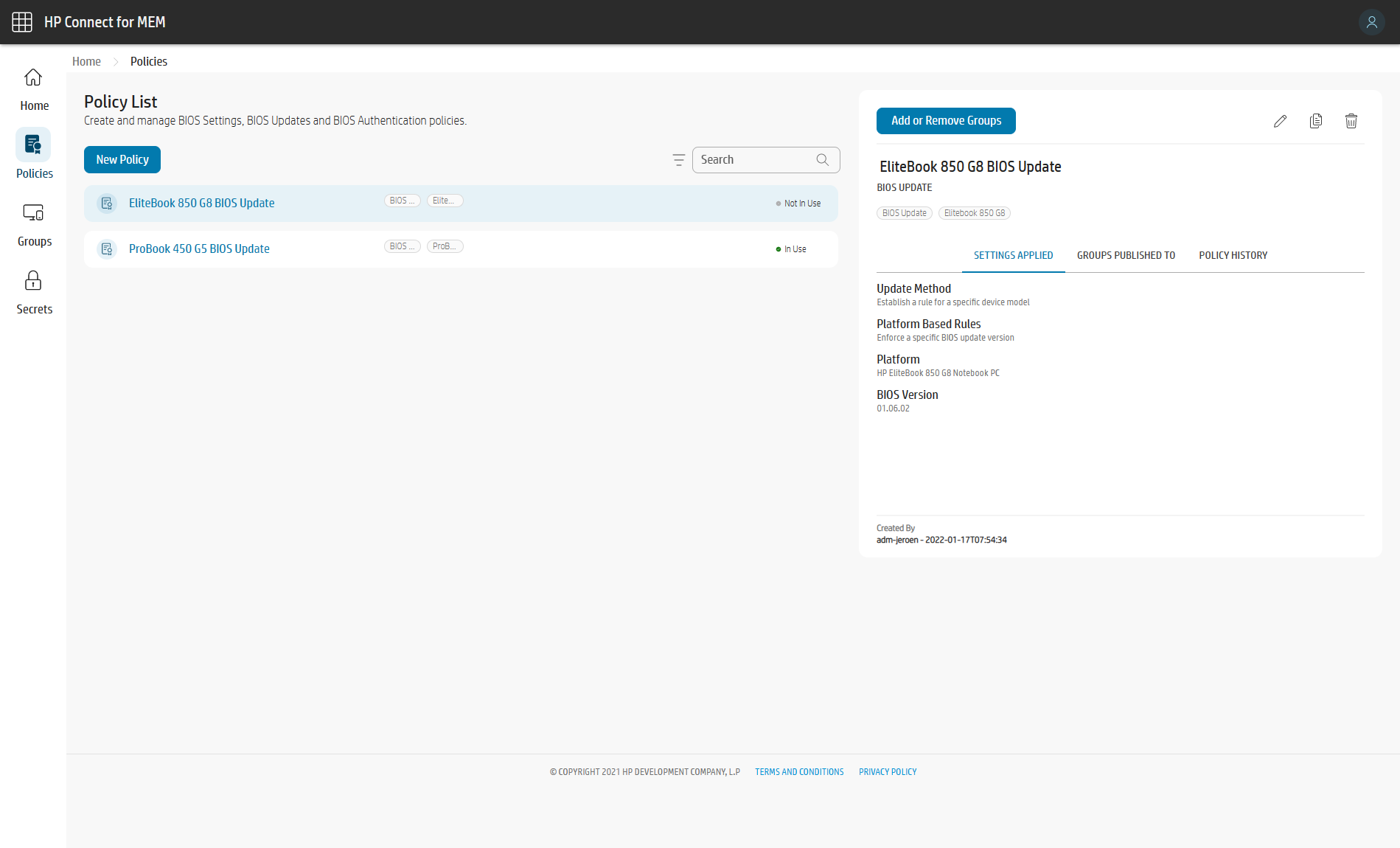Edit the EliteBook 850 G8 policy

1280,121
